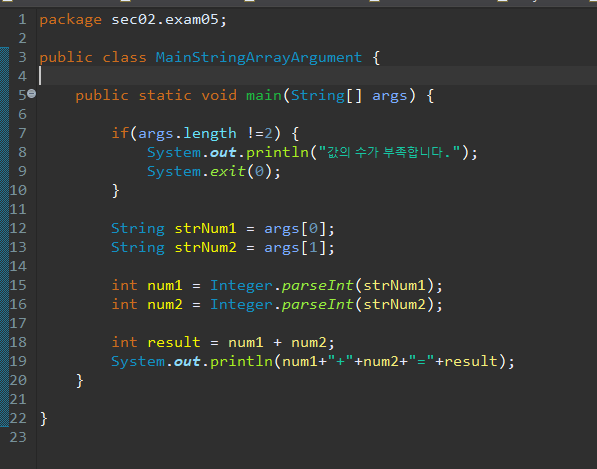Click the 'int' keyword on line 18

(x=124, y=343)
